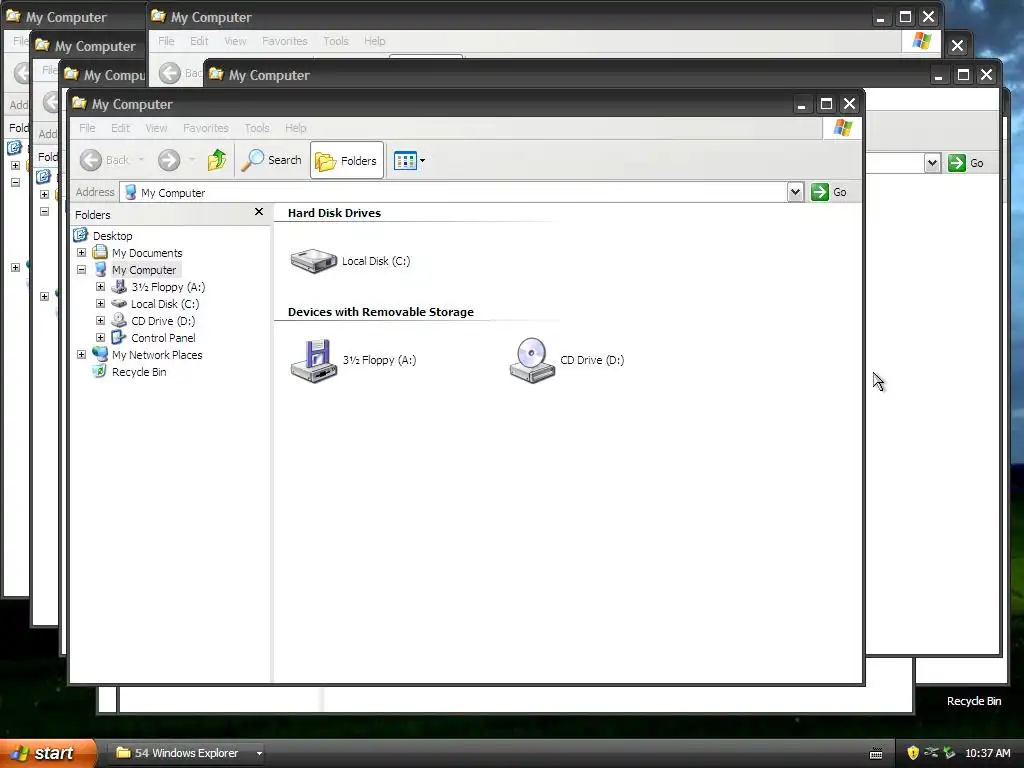Toggle the Folders pane button
This screenshot has width=1024, height=768.
tap(346, 160)
